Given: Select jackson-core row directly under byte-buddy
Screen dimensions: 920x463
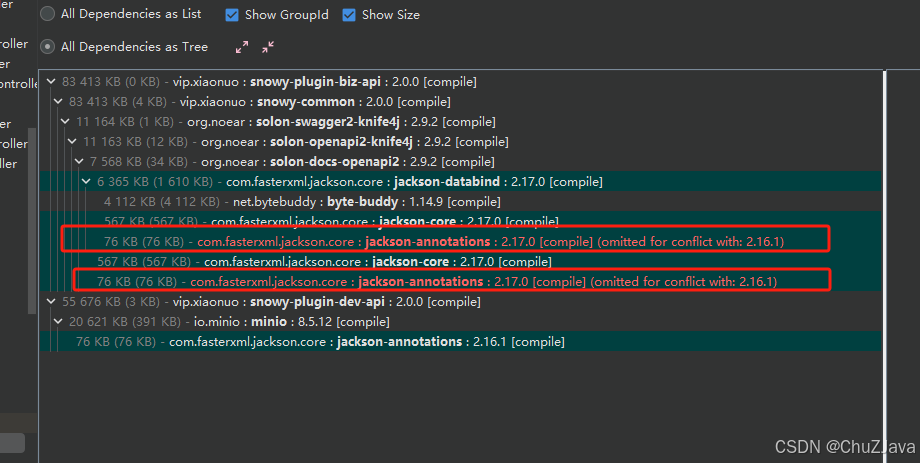Looking at the screenshot, I should pyautogui.click(x=461, y=220).
